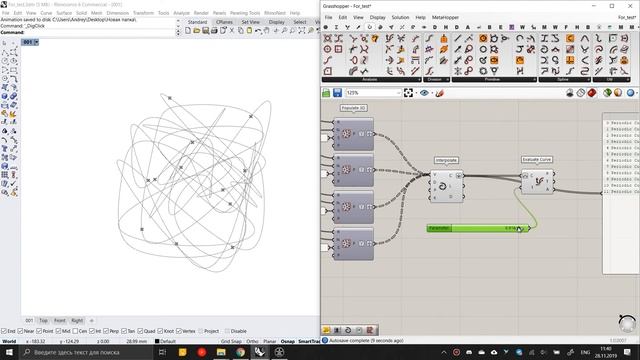Click the orange help question icon in Analysis panel
The height and width of the screenshot is (360, 640).
[375, 38]
